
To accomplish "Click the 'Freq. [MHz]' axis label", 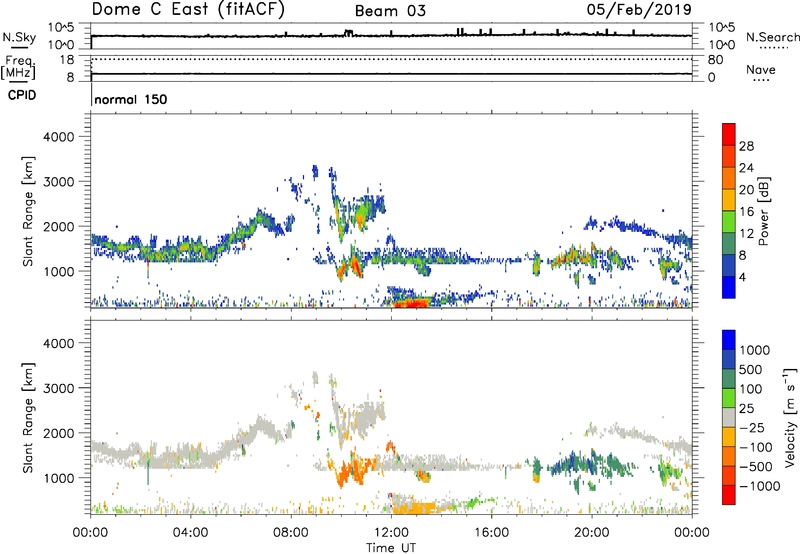I will [x=18, y=67].
